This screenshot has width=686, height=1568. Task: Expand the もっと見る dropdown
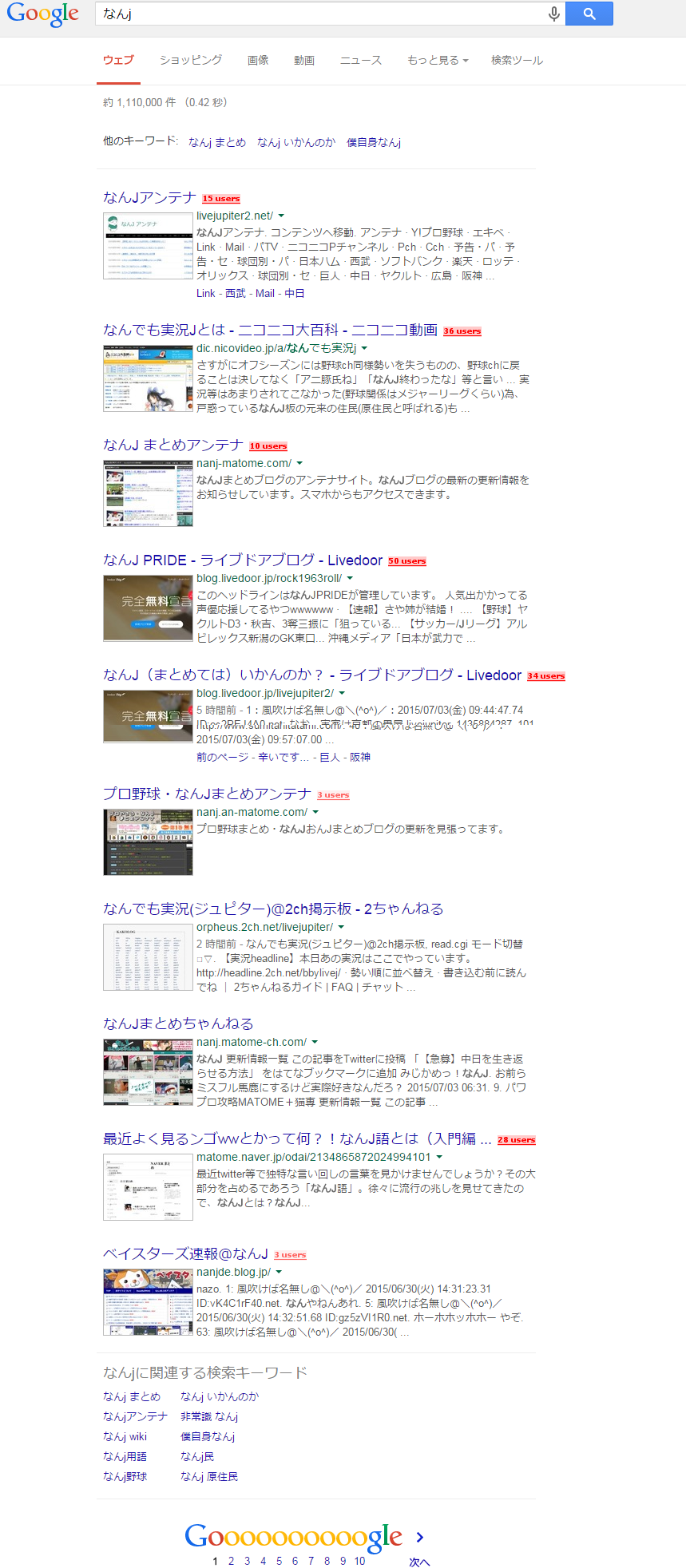(x=438, y=60)
